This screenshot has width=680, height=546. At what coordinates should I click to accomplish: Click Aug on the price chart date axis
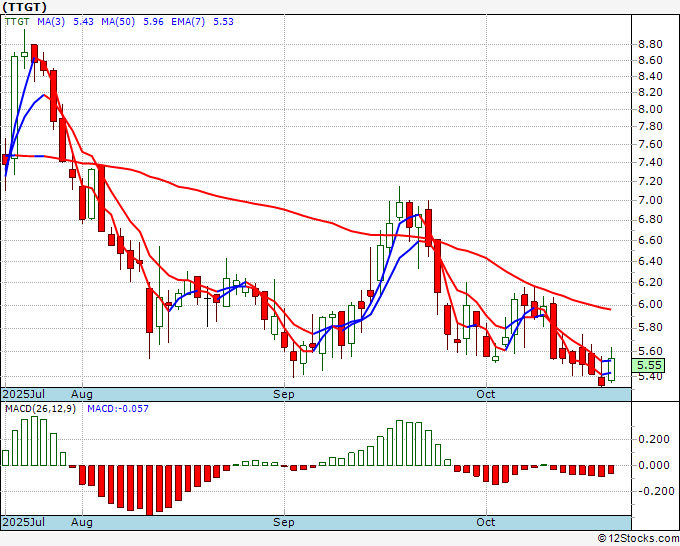[x=82, y=394]
